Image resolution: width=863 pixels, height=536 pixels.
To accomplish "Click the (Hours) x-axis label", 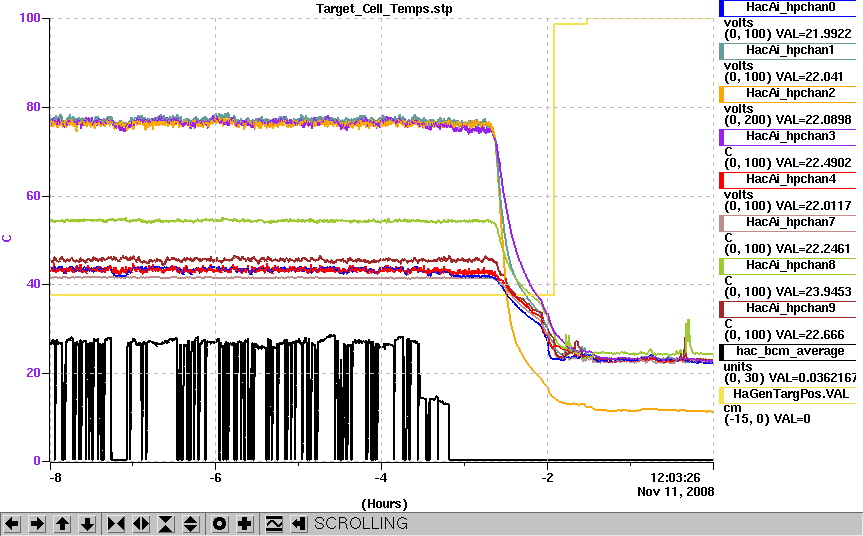I will click(x=384, y=504).
